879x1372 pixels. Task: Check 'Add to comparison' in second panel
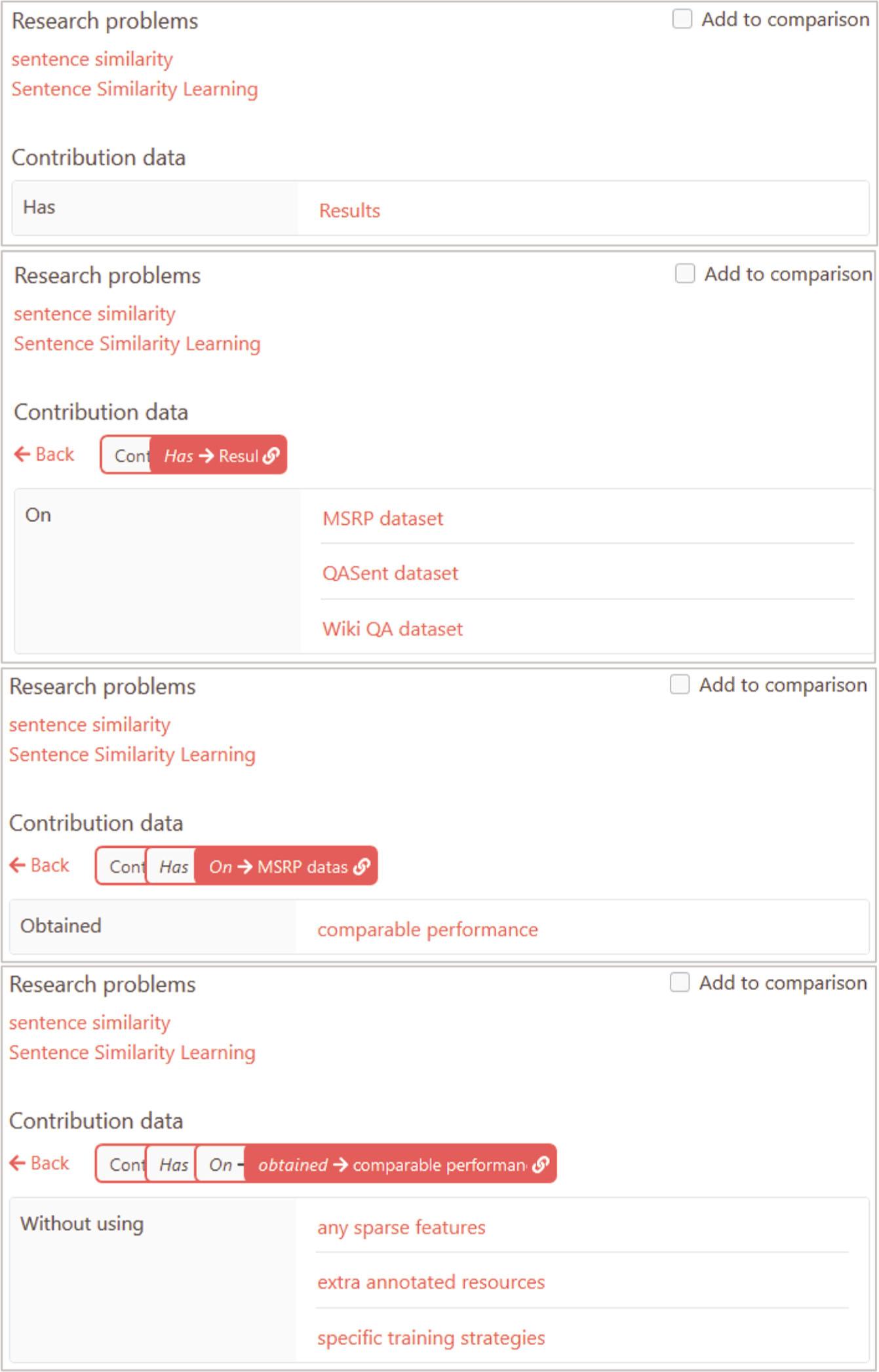click(x=684, y=273)
